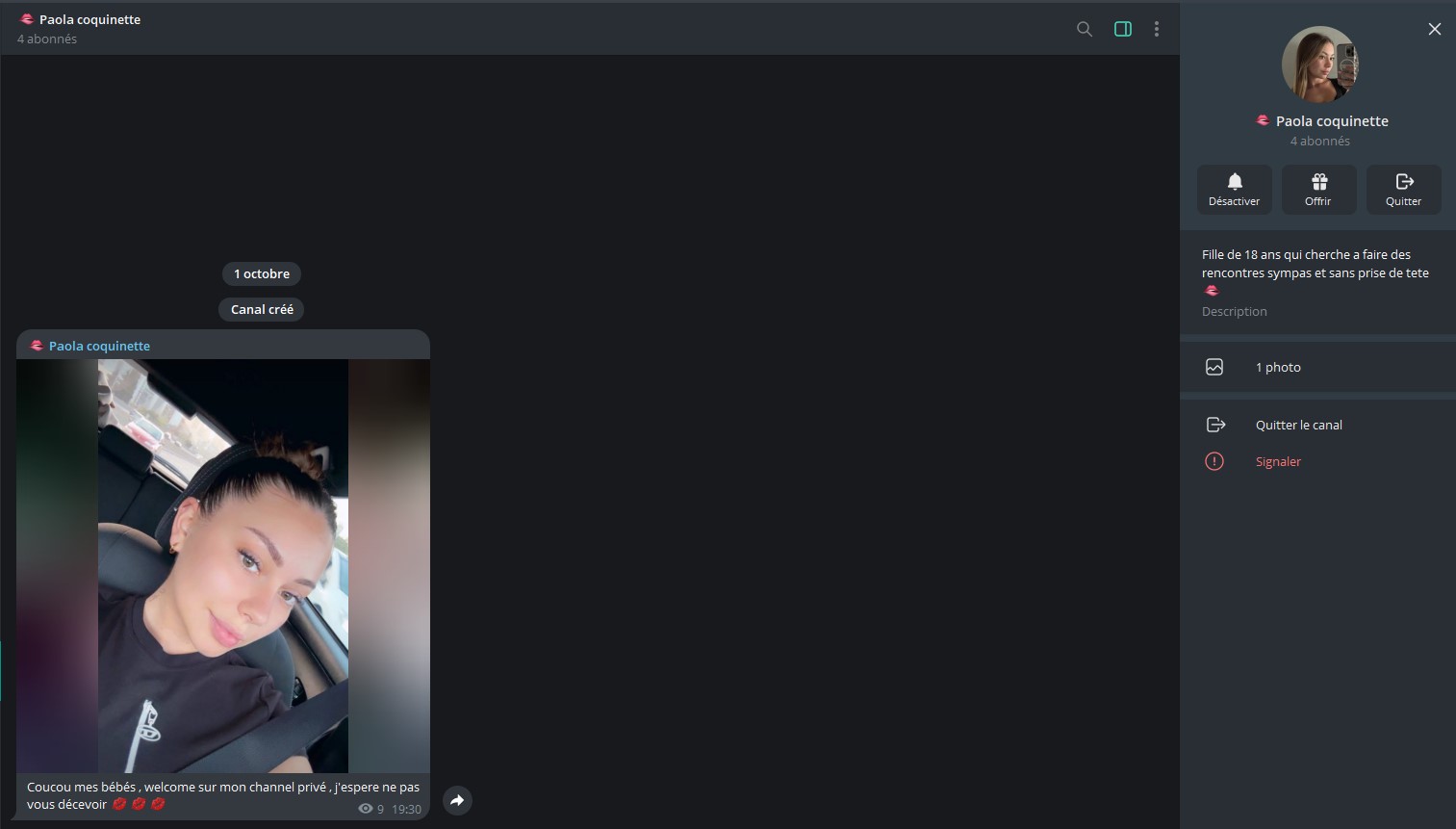Click the red warning icon beside Signaler

[x=1214, y=461]
